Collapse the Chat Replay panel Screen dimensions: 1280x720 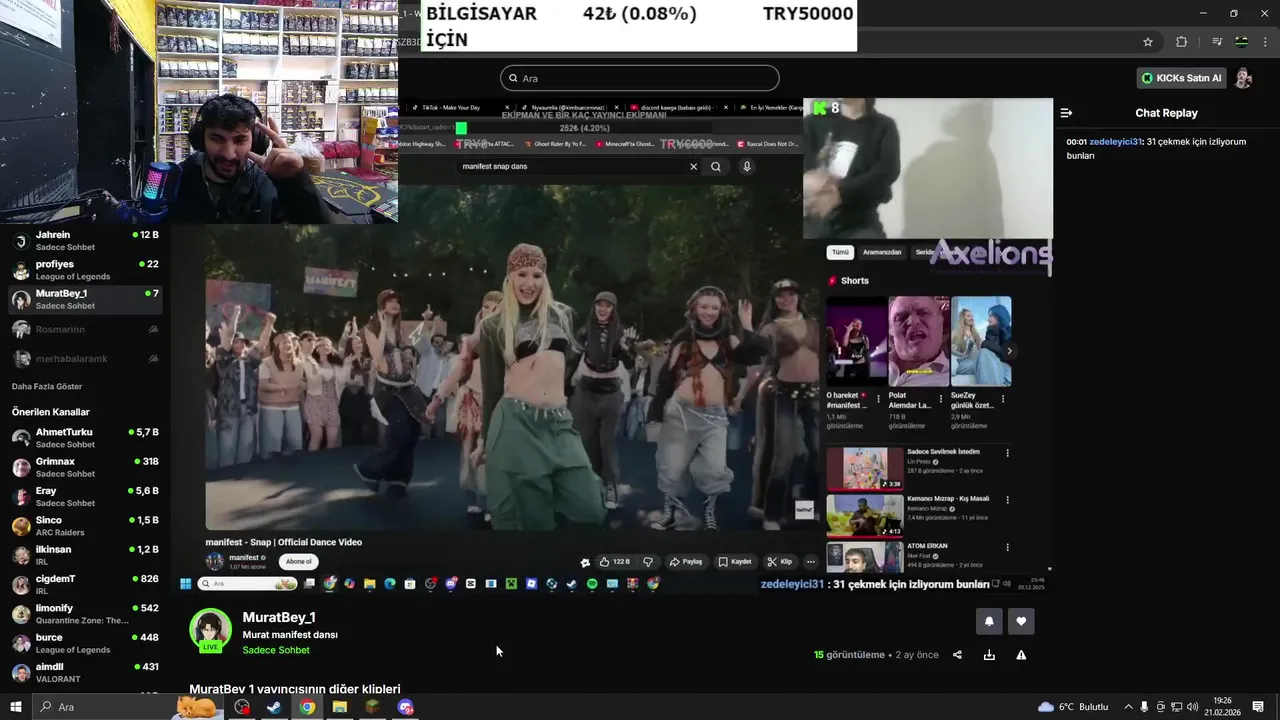(1066, 113)
